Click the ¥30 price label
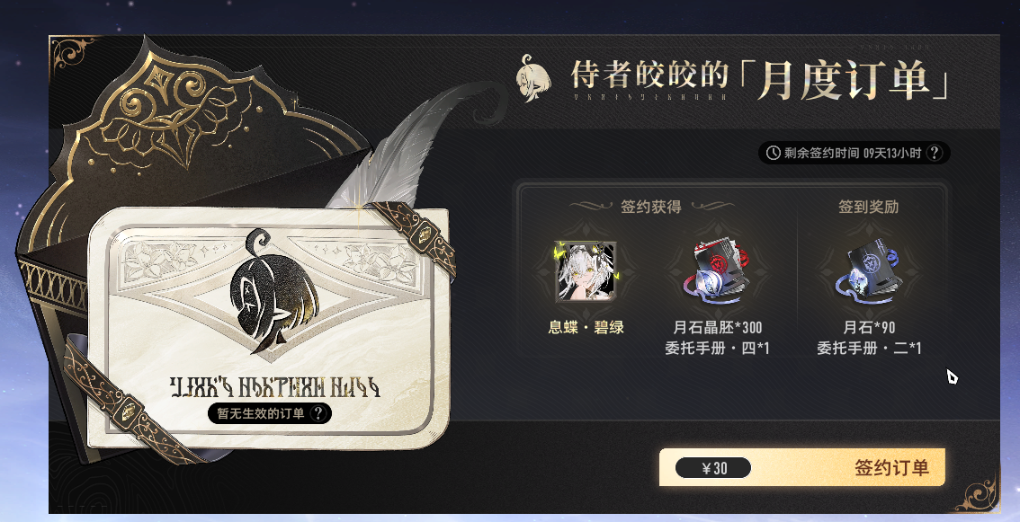 click(713, 468)
